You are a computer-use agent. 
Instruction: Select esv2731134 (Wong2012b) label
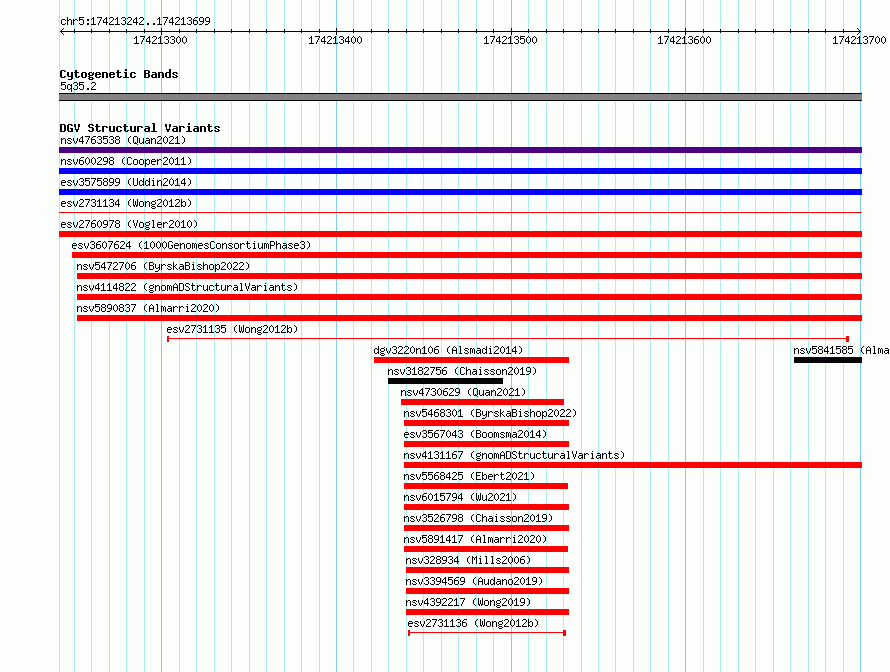126,203
